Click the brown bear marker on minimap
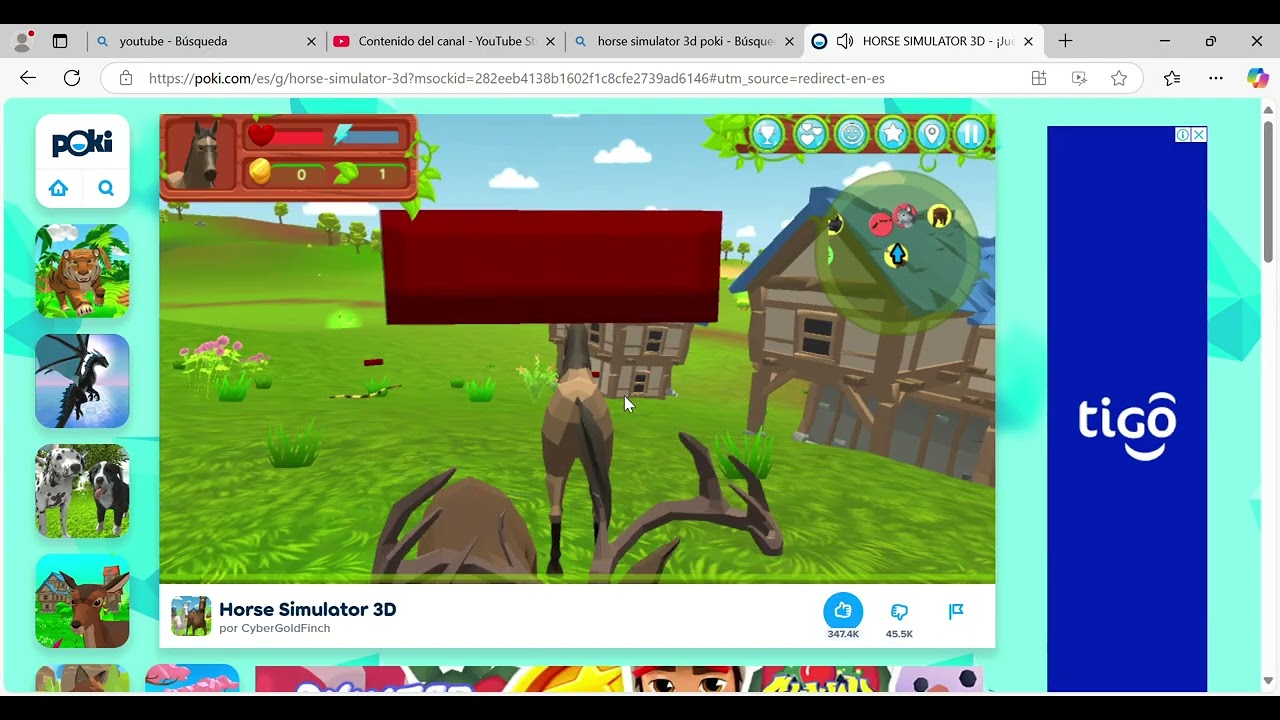The height and width of the screenshot is (720, 1280). pyautogui.click(x=938, y=215)
